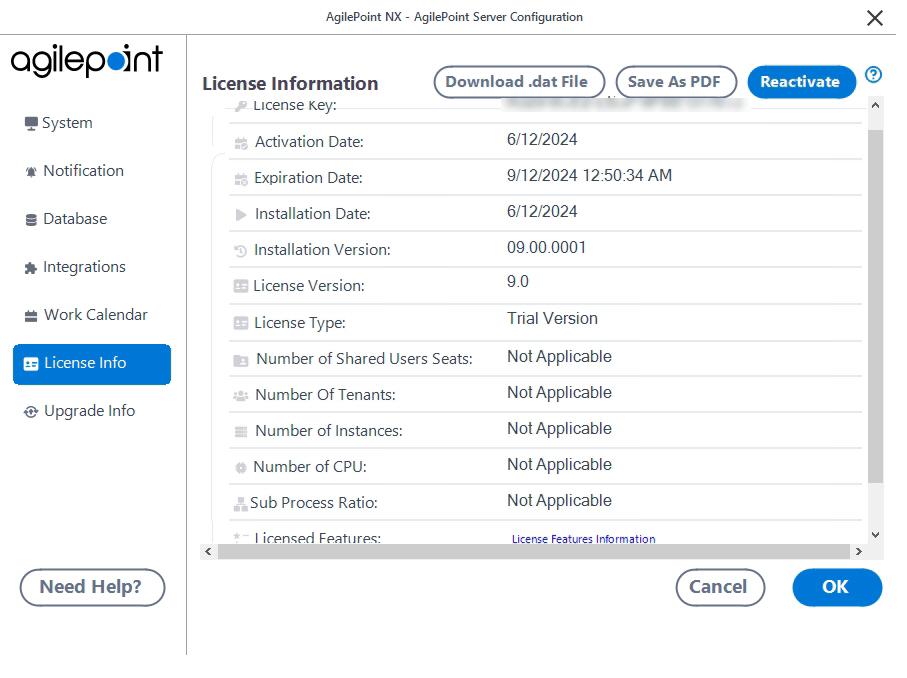Click the Number Of Tenants Not Applicable value
Viewport: 907px width, 678px height.
[559, 393]
